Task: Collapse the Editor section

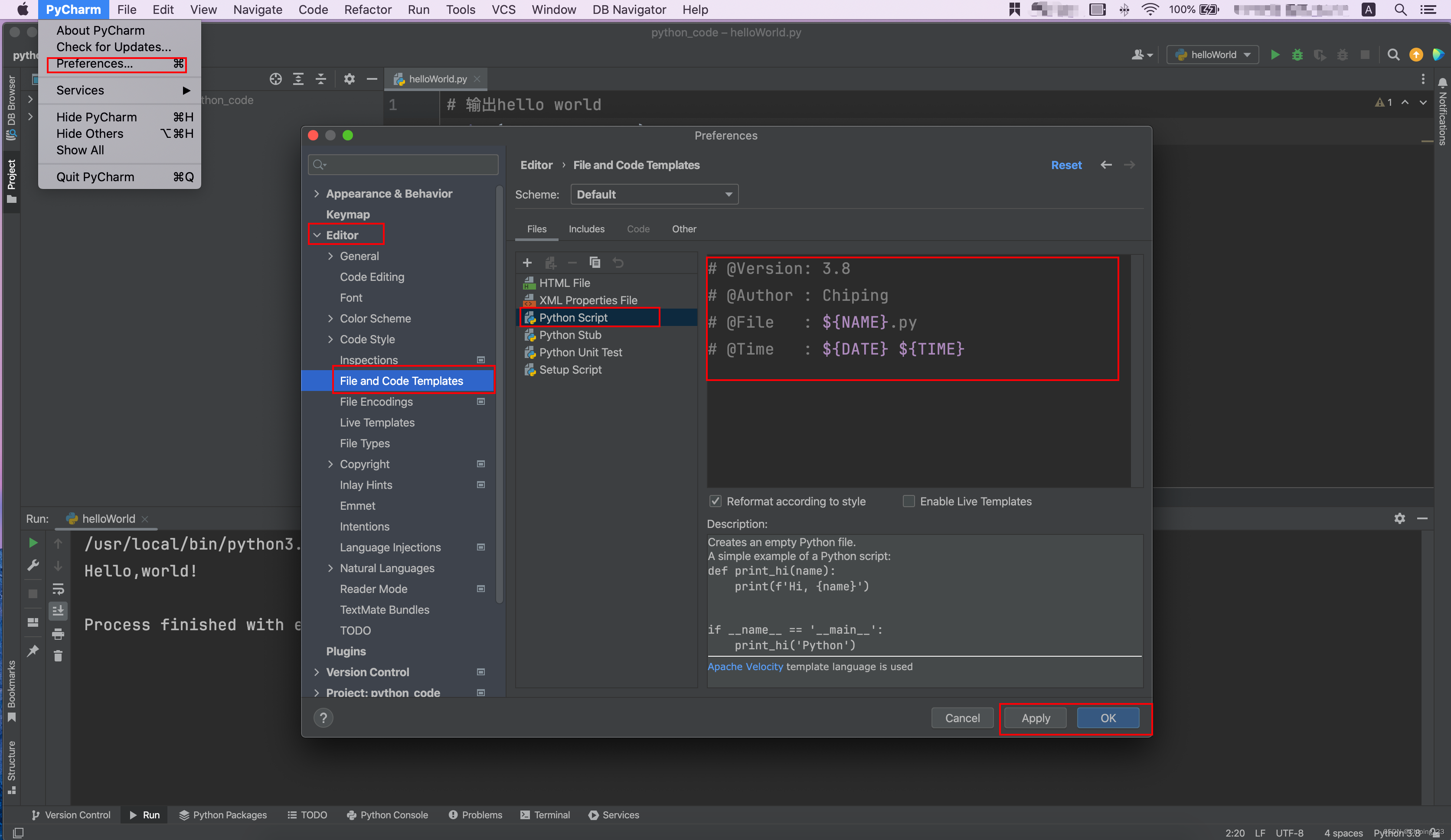Action: 317,235
